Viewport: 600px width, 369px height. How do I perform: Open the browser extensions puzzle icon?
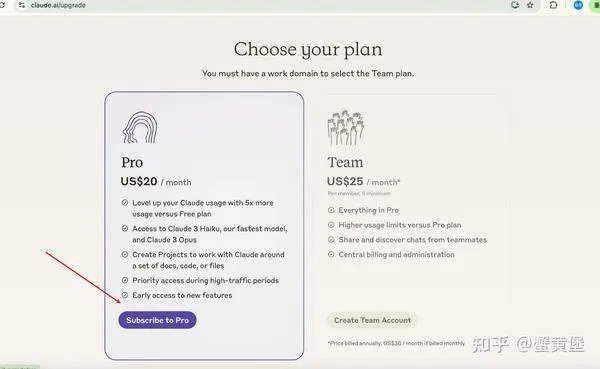[x=553, y=5]
